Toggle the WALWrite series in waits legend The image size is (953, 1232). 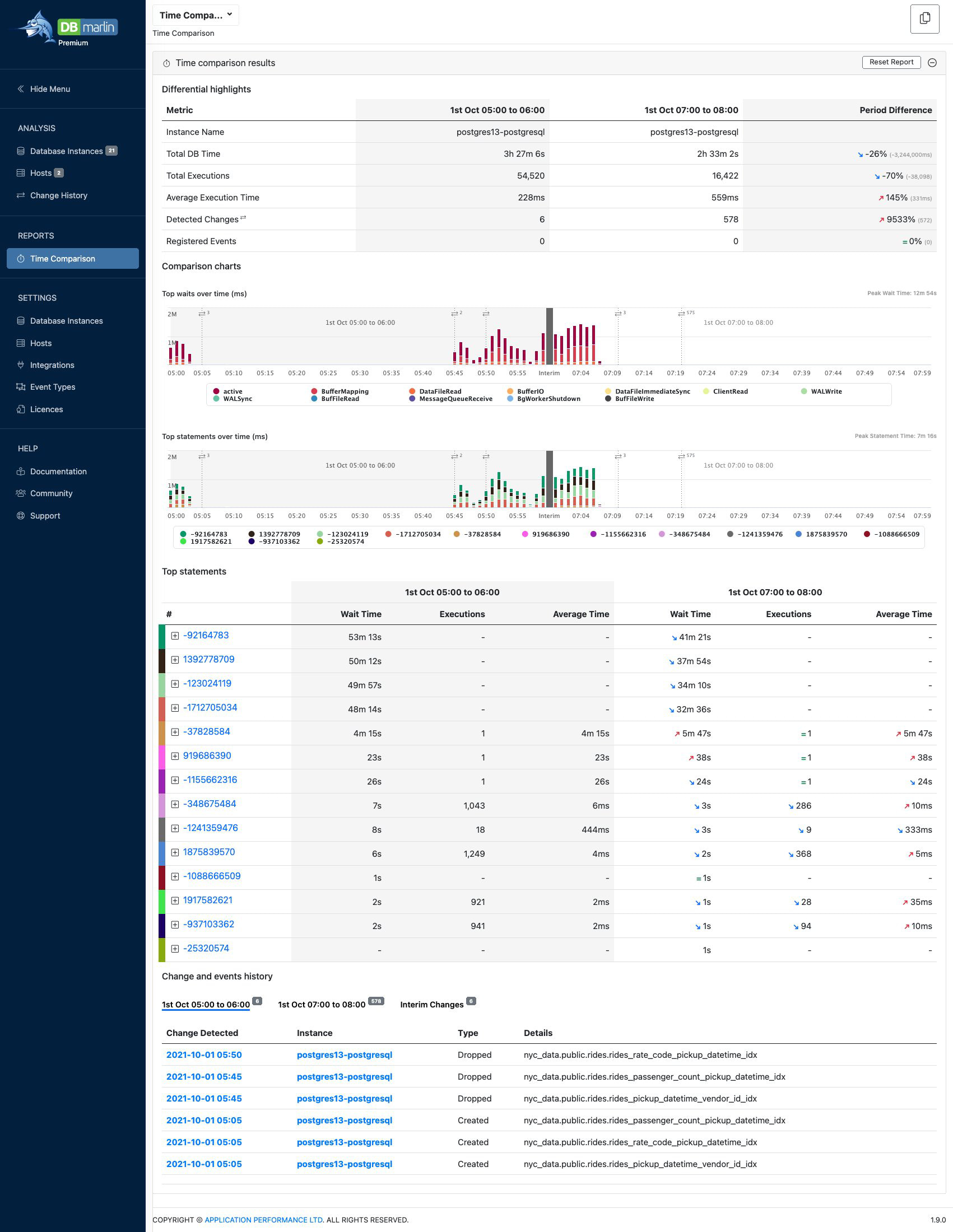825,391
